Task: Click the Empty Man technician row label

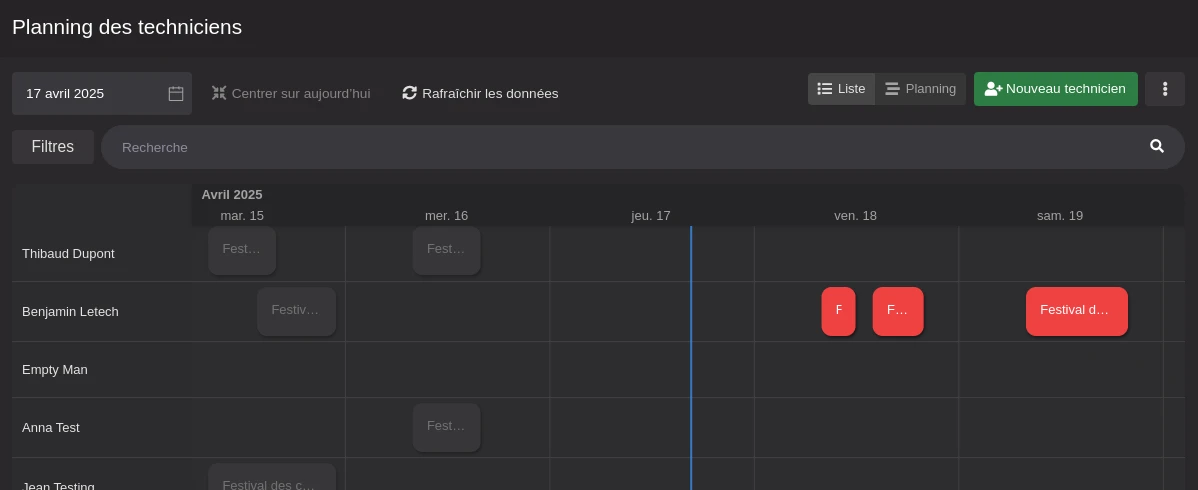Action: coord(55,370)
